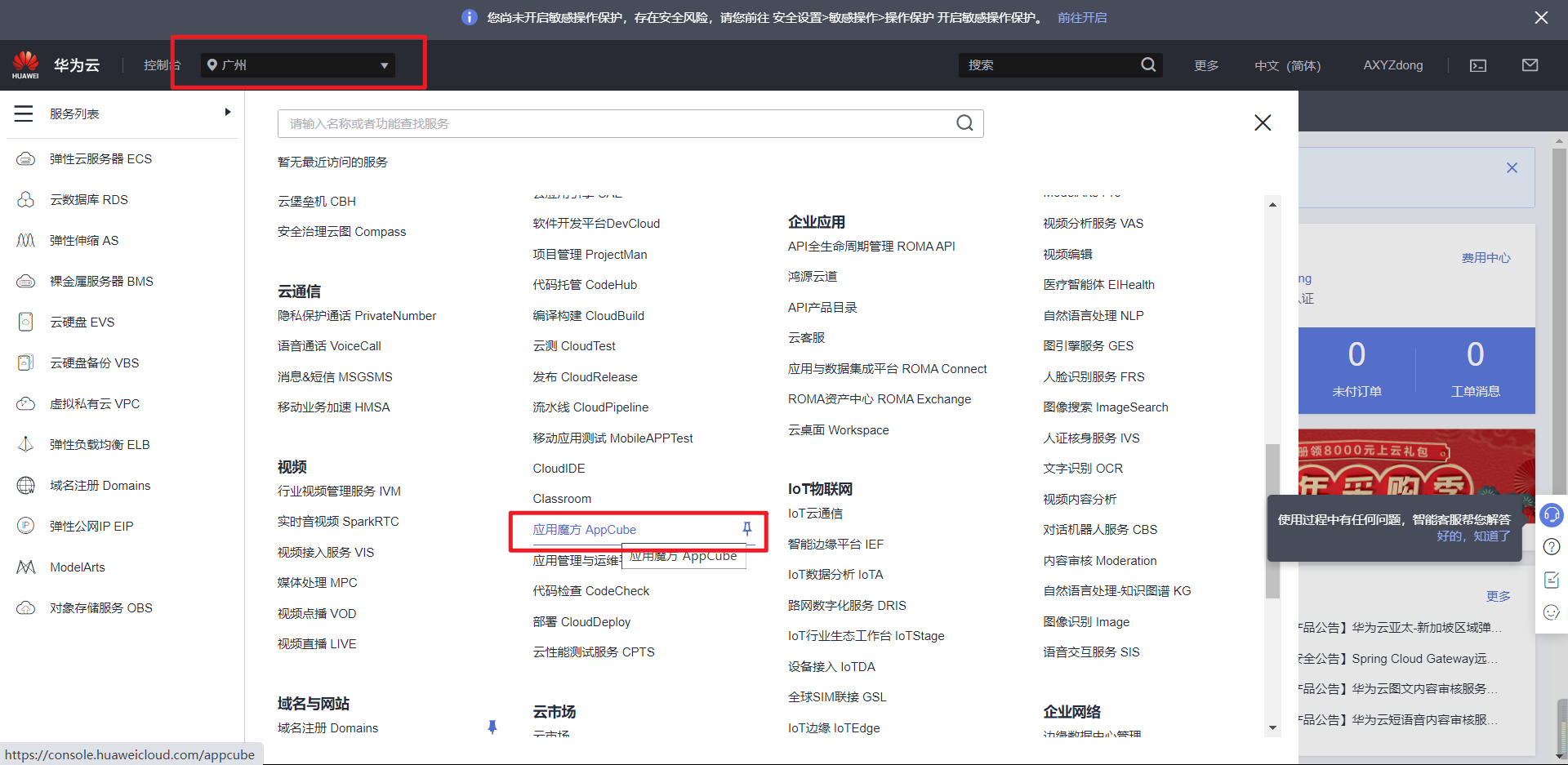Viewport: 1568px width, 765px height.
Task: Click the service list scroll up arrow
Action: coord(1272,204)
